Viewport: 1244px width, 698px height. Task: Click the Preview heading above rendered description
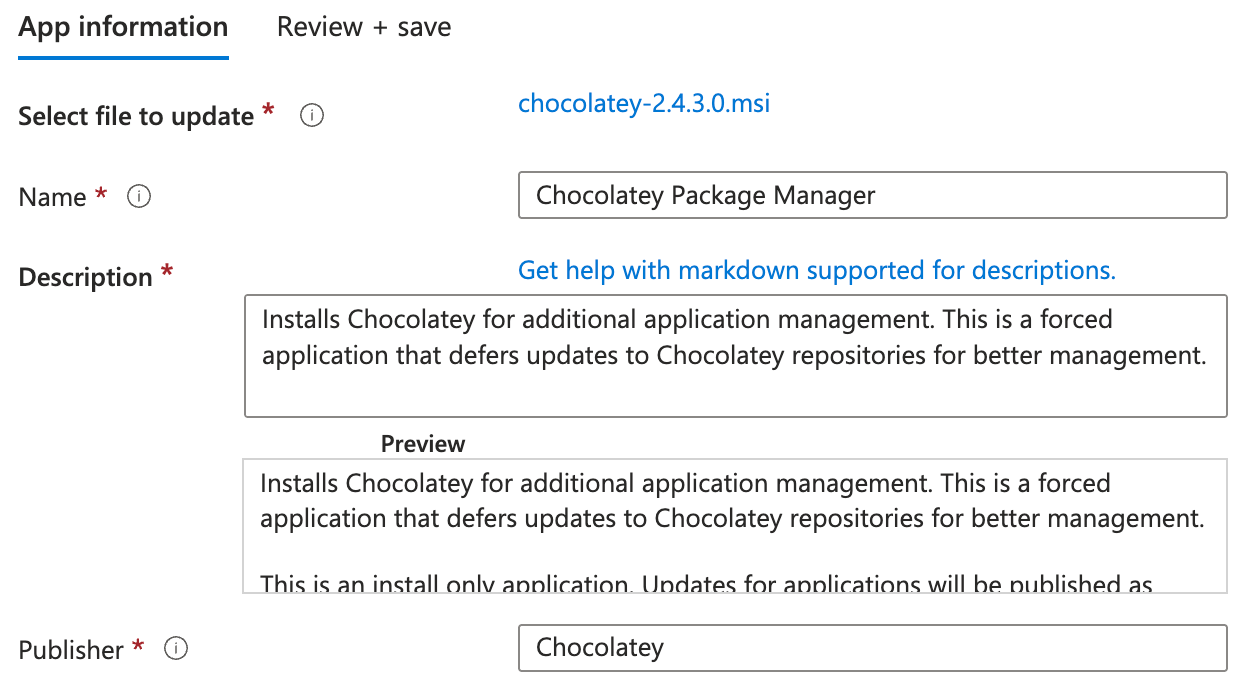(423, 443)
